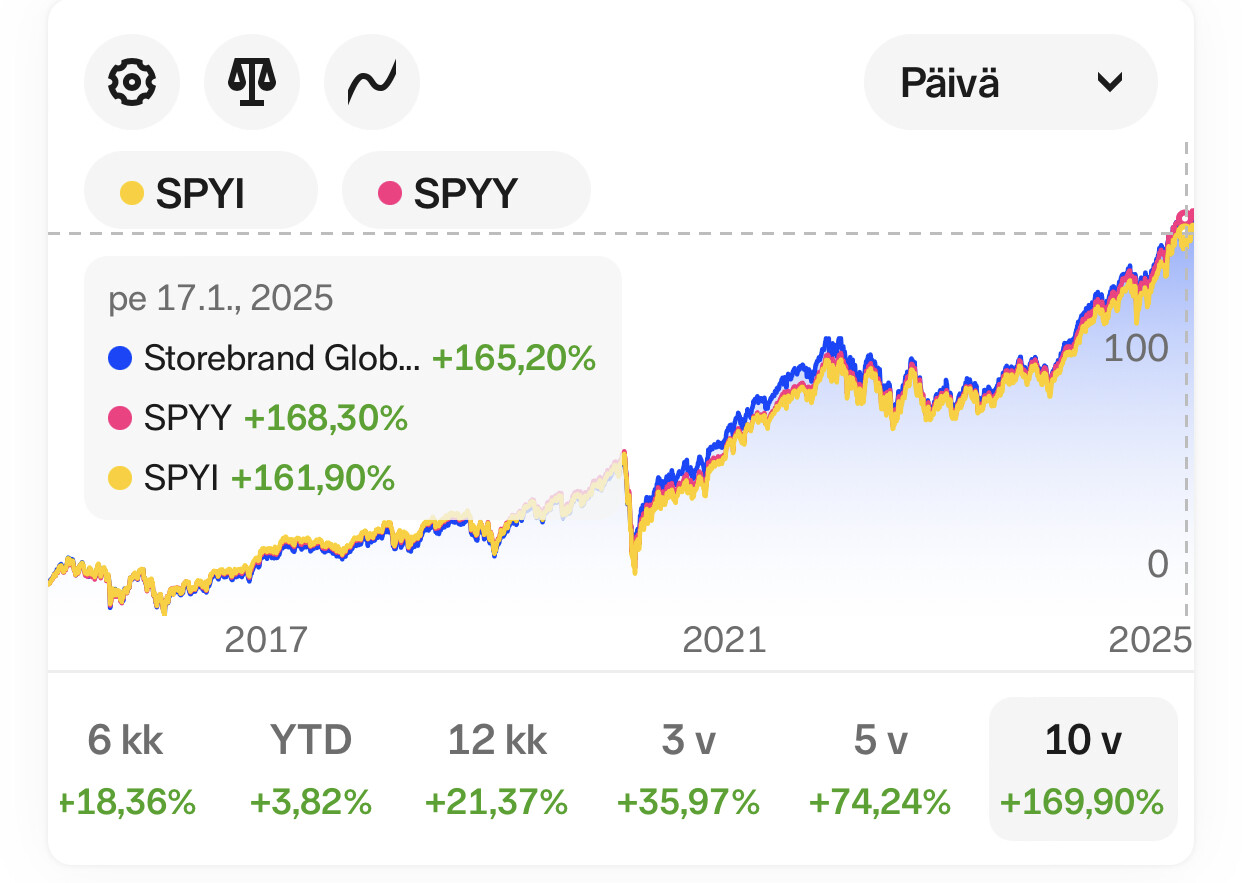Select the curve line chart icon
The image size is (1242, 883).
pyautogui.click(x=372, y=83)
